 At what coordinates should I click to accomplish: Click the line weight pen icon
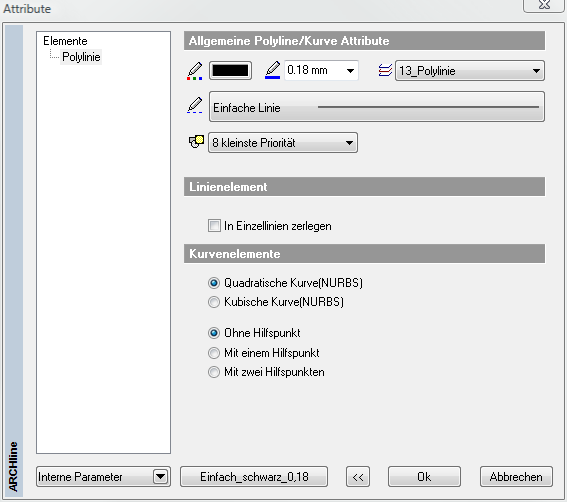click(x=273, y=70)
